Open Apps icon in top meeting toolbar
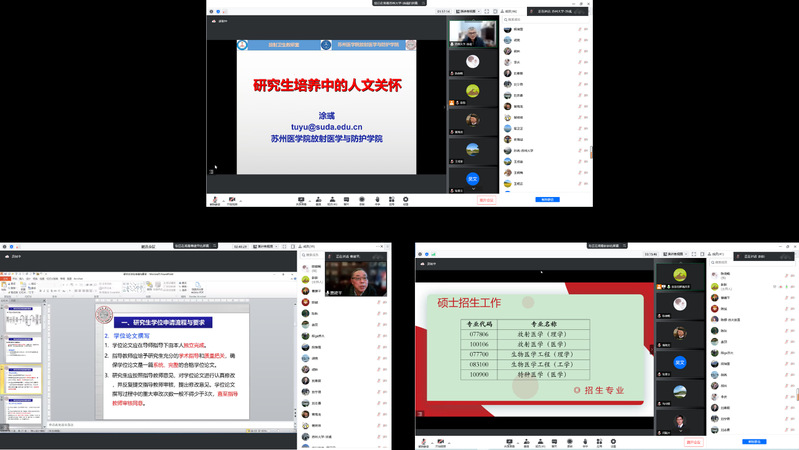The image size is (799, 450). 391,200
